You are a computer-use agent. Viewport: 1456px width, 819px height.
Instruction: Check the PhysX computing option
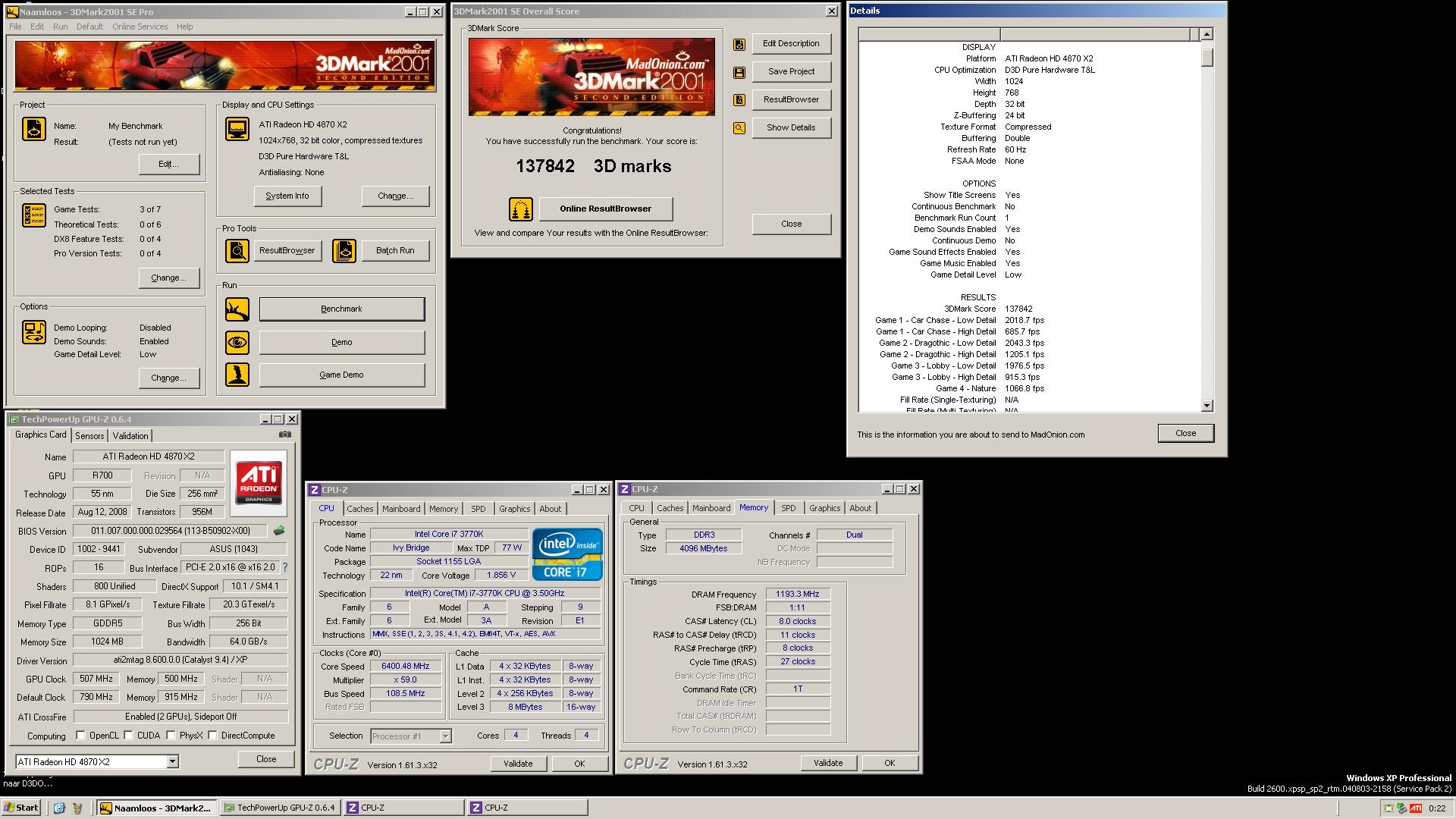click(x=171, y=735)
